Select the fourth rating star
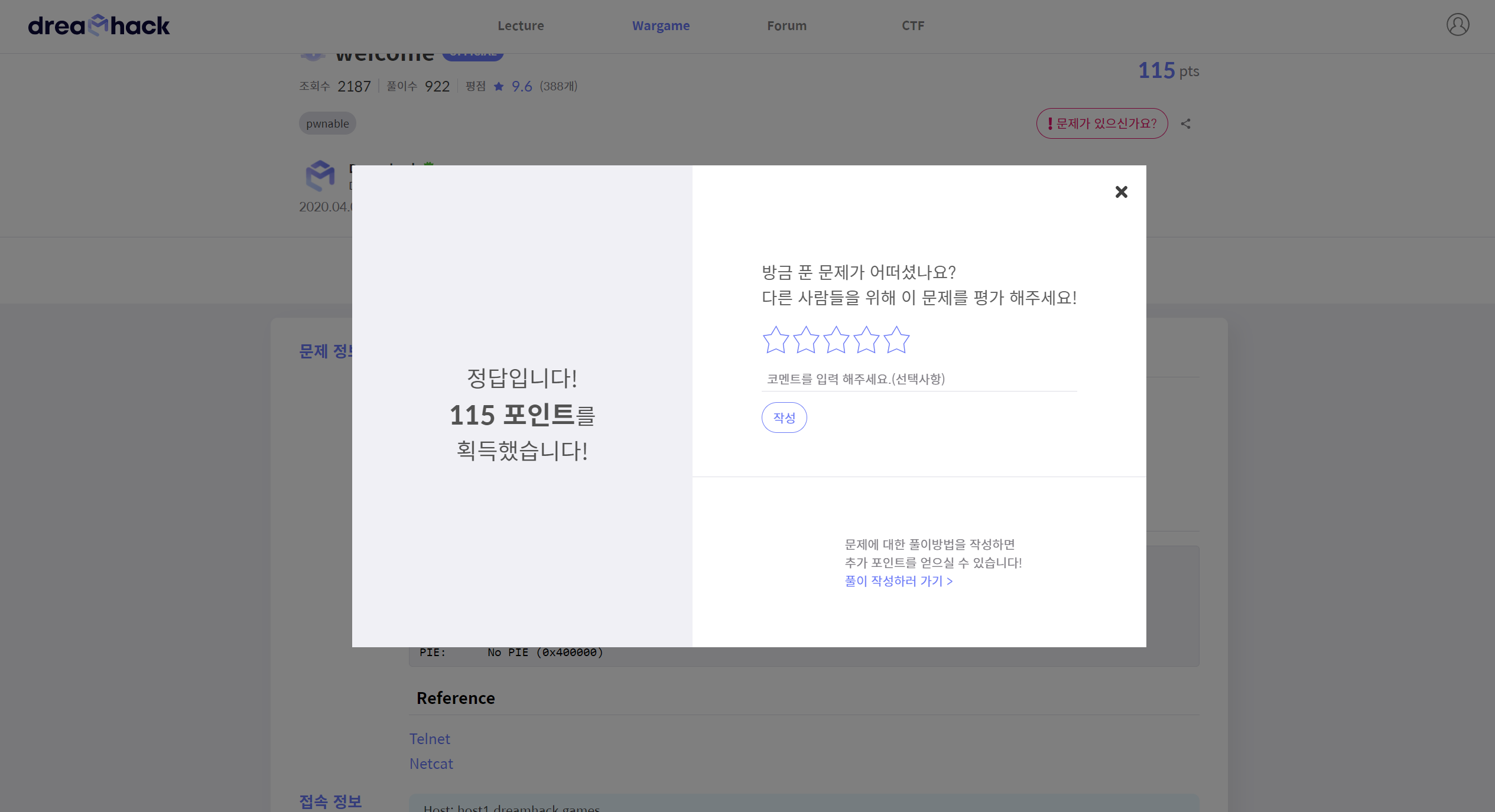Viewport: 1495px width, 812px height. click(x=866, y=340)
